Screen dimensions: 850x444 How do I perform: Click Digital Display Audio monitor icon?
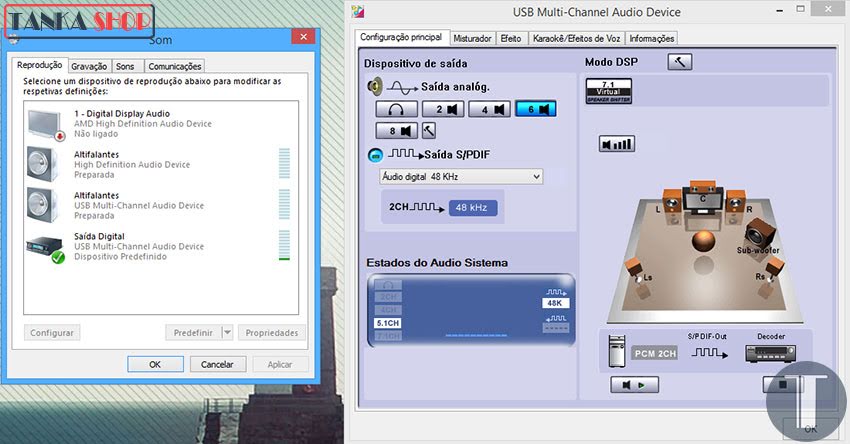pos(46,125)
